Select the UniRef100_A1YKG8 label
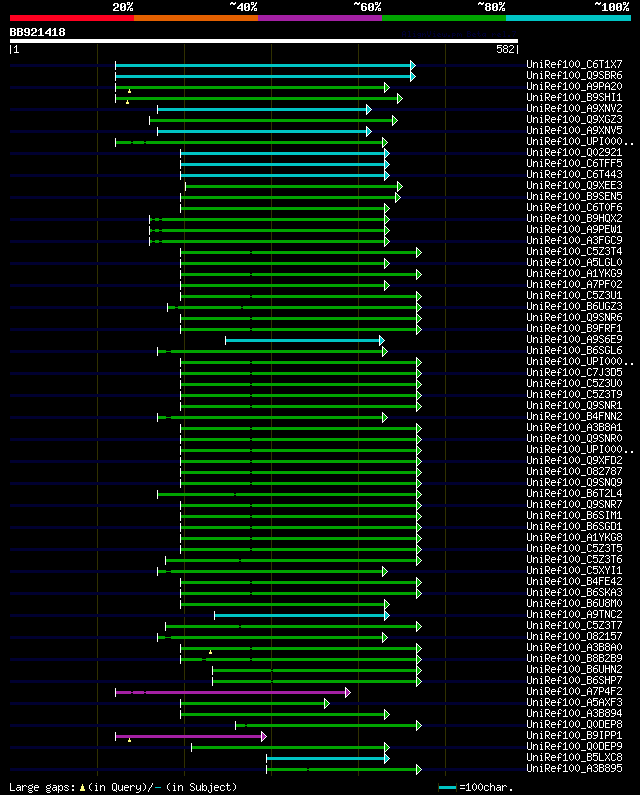This screenshot has height=795, width=640. [574, 537]
